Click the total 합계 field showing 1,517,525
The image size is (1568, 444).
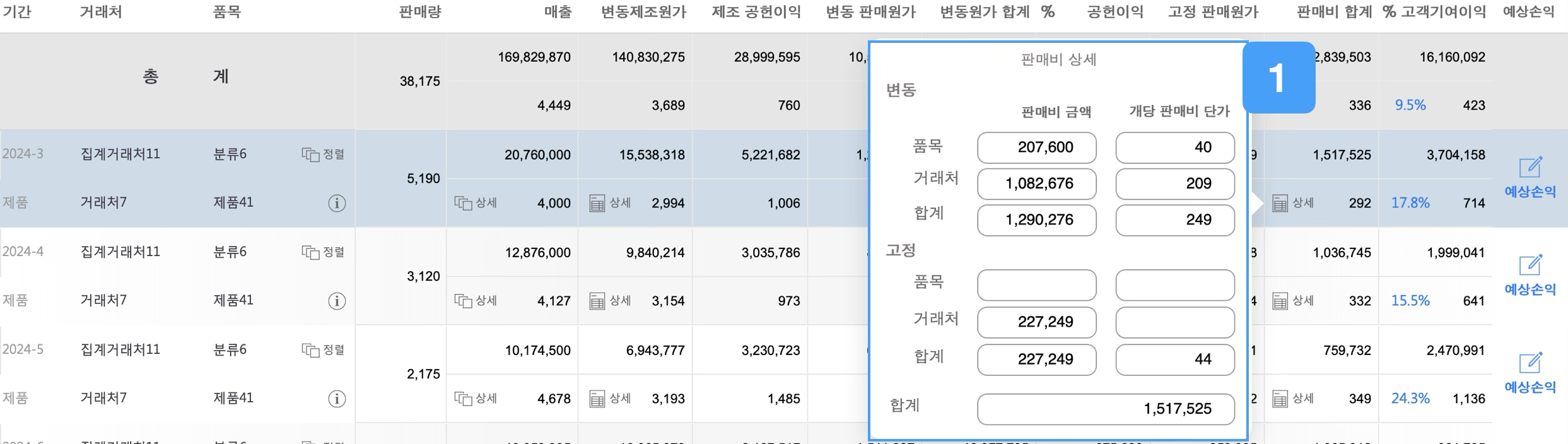(x=1105, y=409)
